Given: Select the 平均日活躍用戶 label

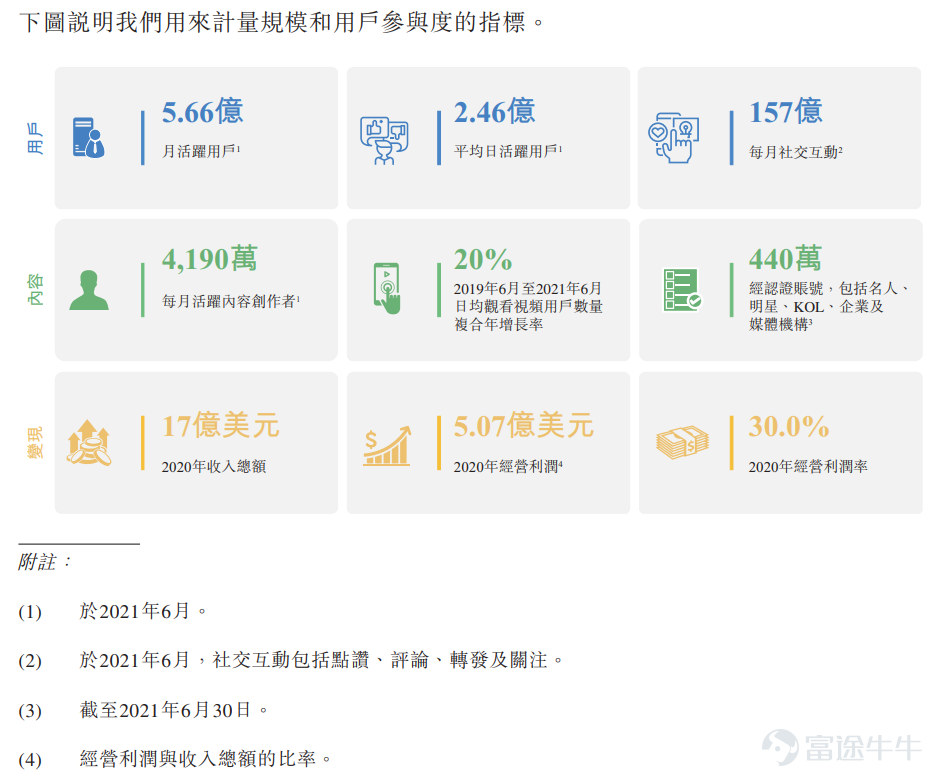Looking at the screenshot, I should [x=508, y=151].
